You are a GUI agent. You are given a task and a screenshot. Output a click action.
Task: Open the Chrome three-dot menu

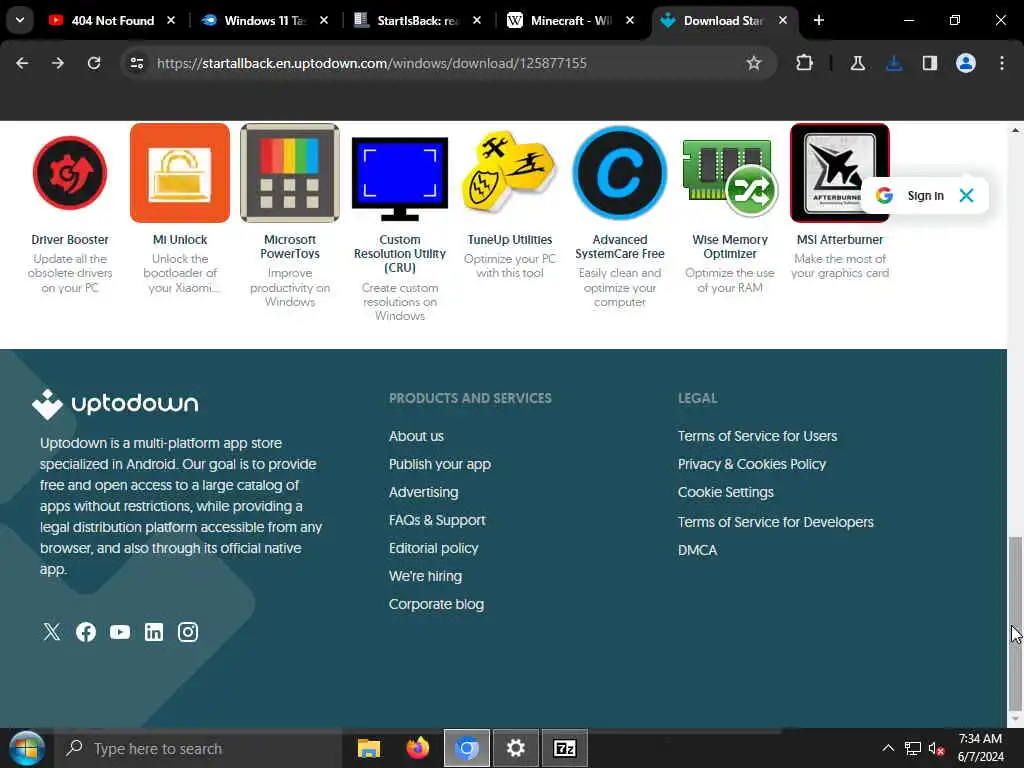click(x=1002, y=63)
